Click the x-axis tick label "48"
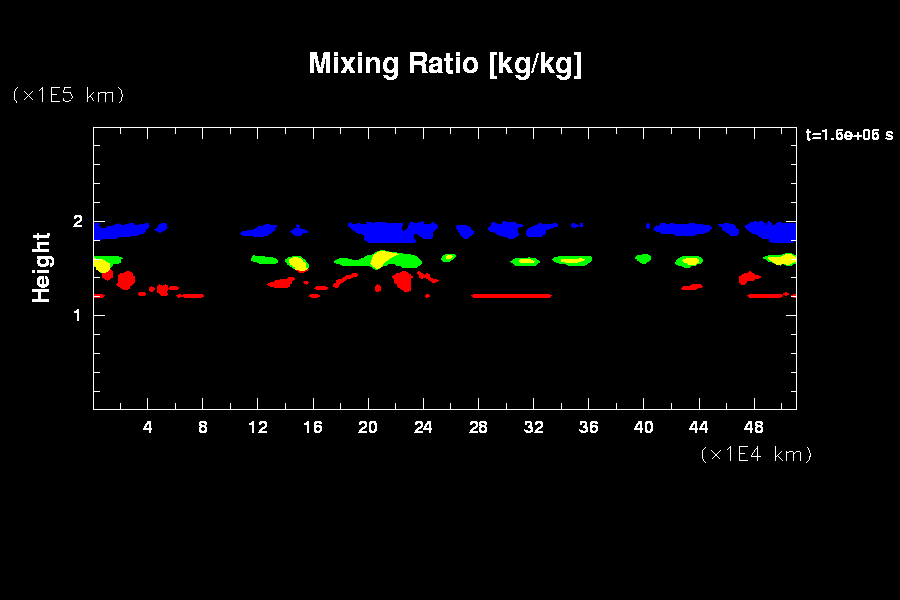This screenshot has width=900, height=600. click(x=754, y=427)
